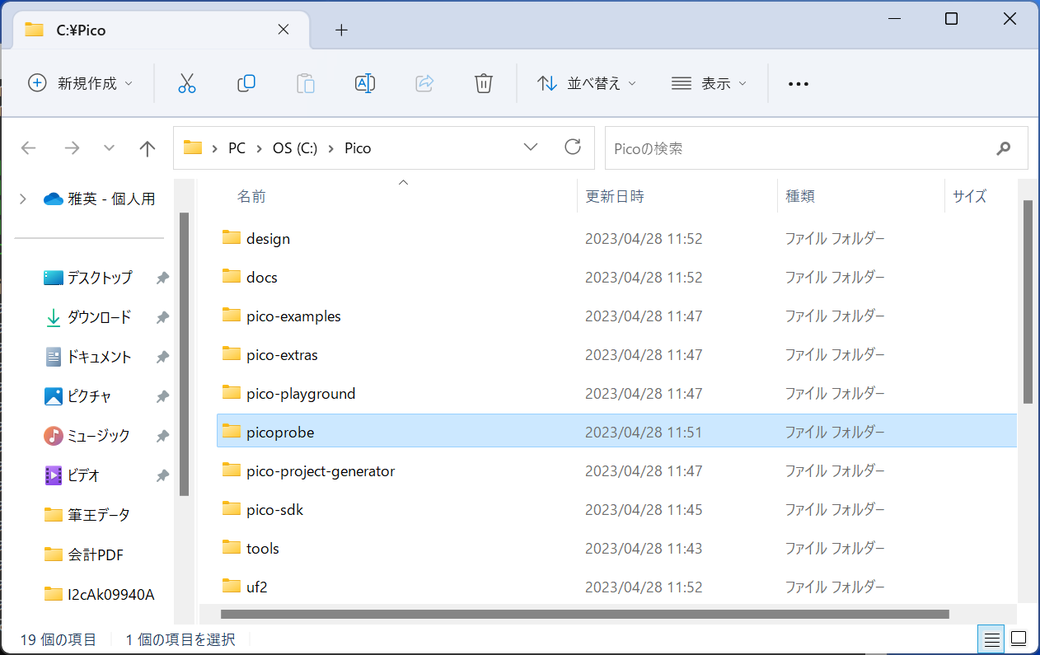Click the design folder icon
This screenshot has height=655, width=1040.
pyautogui.click(x=231, y=237)
